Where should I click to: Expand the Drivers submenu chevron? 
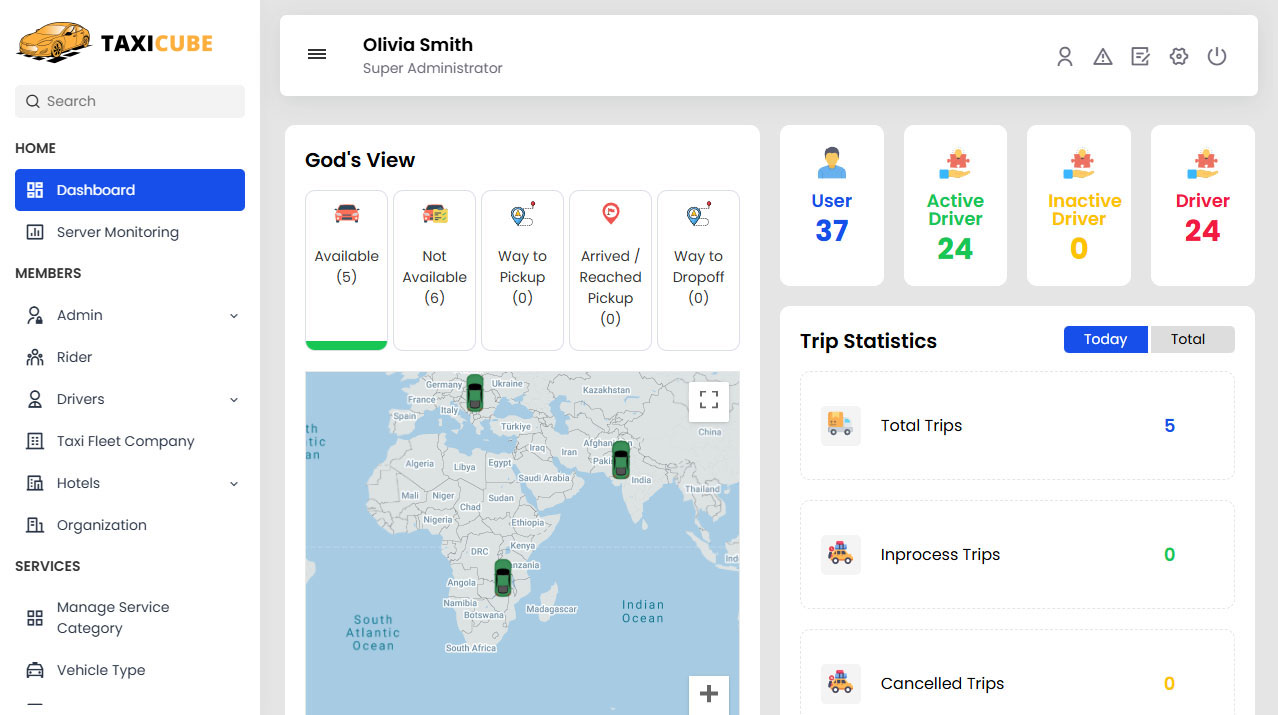click(x=234, y=400)
